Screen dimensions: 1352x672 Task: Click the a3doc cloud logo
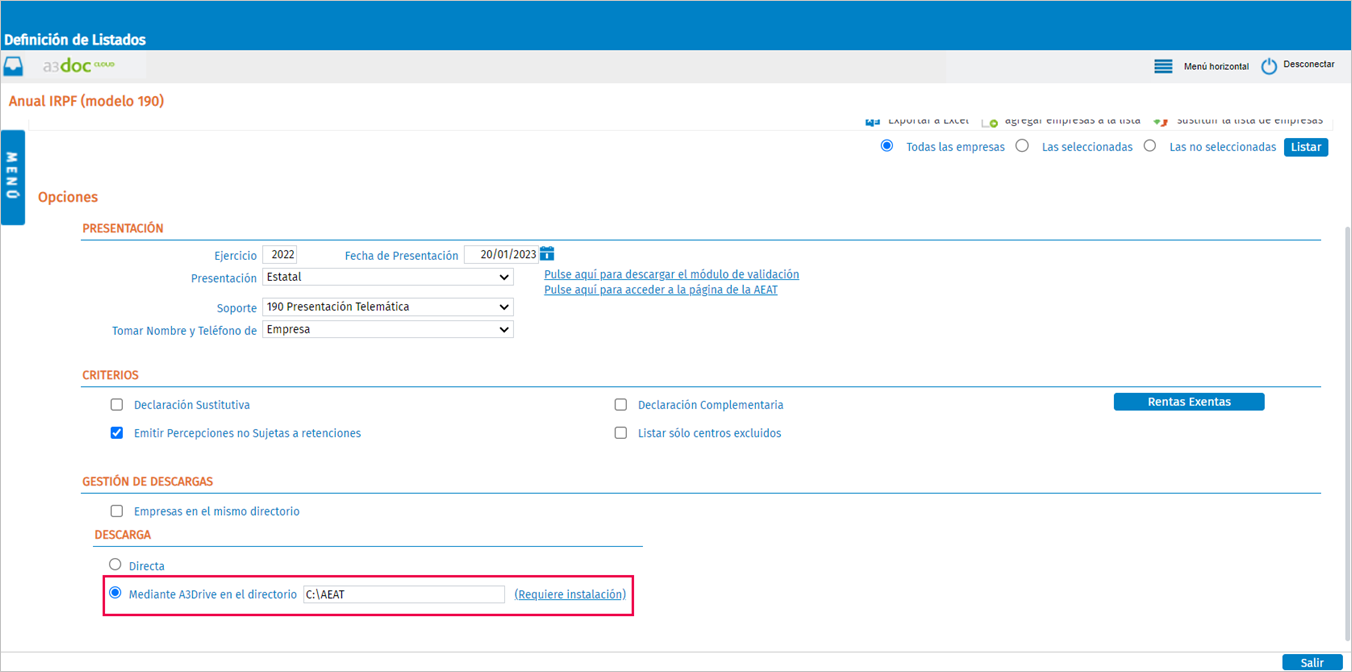point(79,66)
